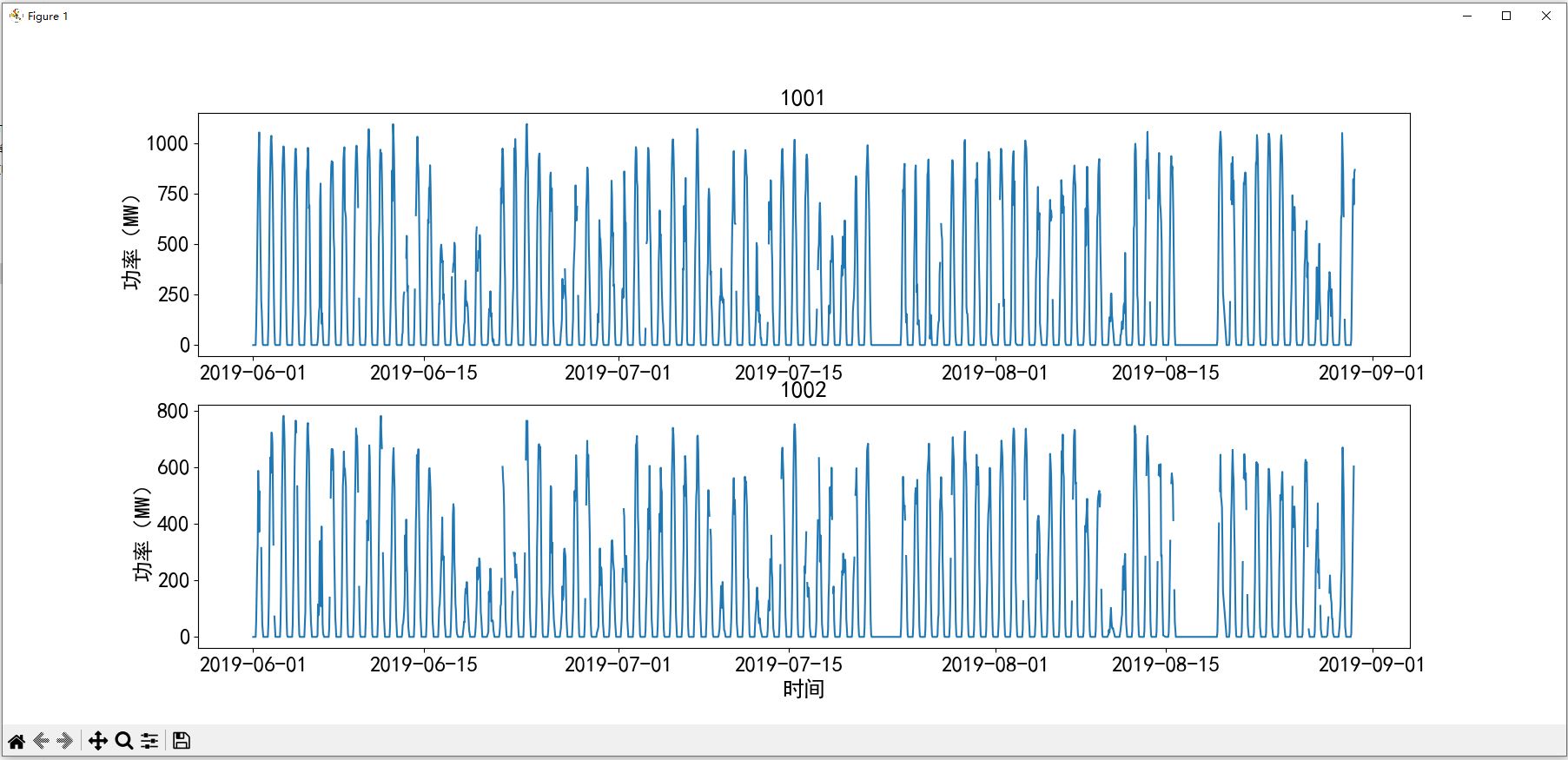Close the Figure 1 window
The height and width of the screenshot is (760, 1568).
click(1545, 16)
